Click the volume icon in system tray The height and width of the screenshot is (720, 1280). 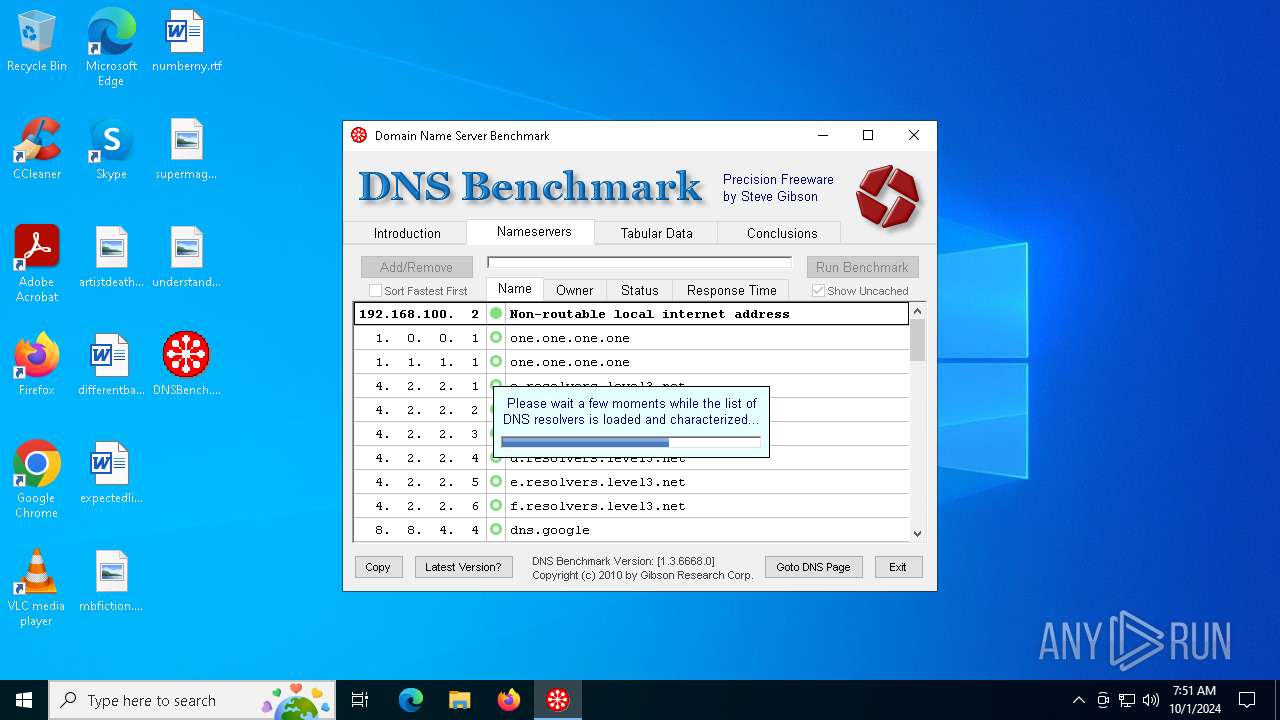pos(1151,700)
